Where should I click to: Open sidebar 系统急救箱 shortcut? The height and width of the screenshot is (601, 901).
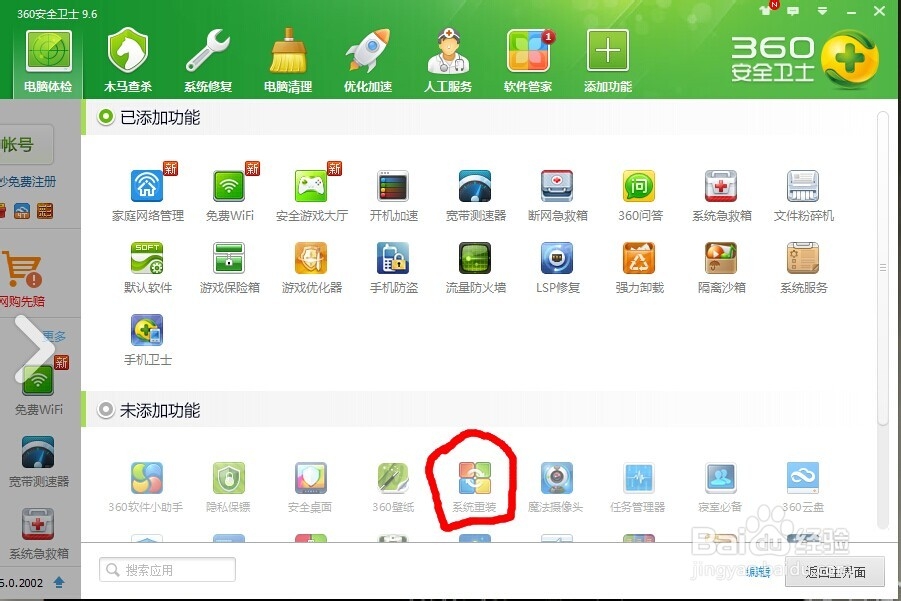point(38,534)
